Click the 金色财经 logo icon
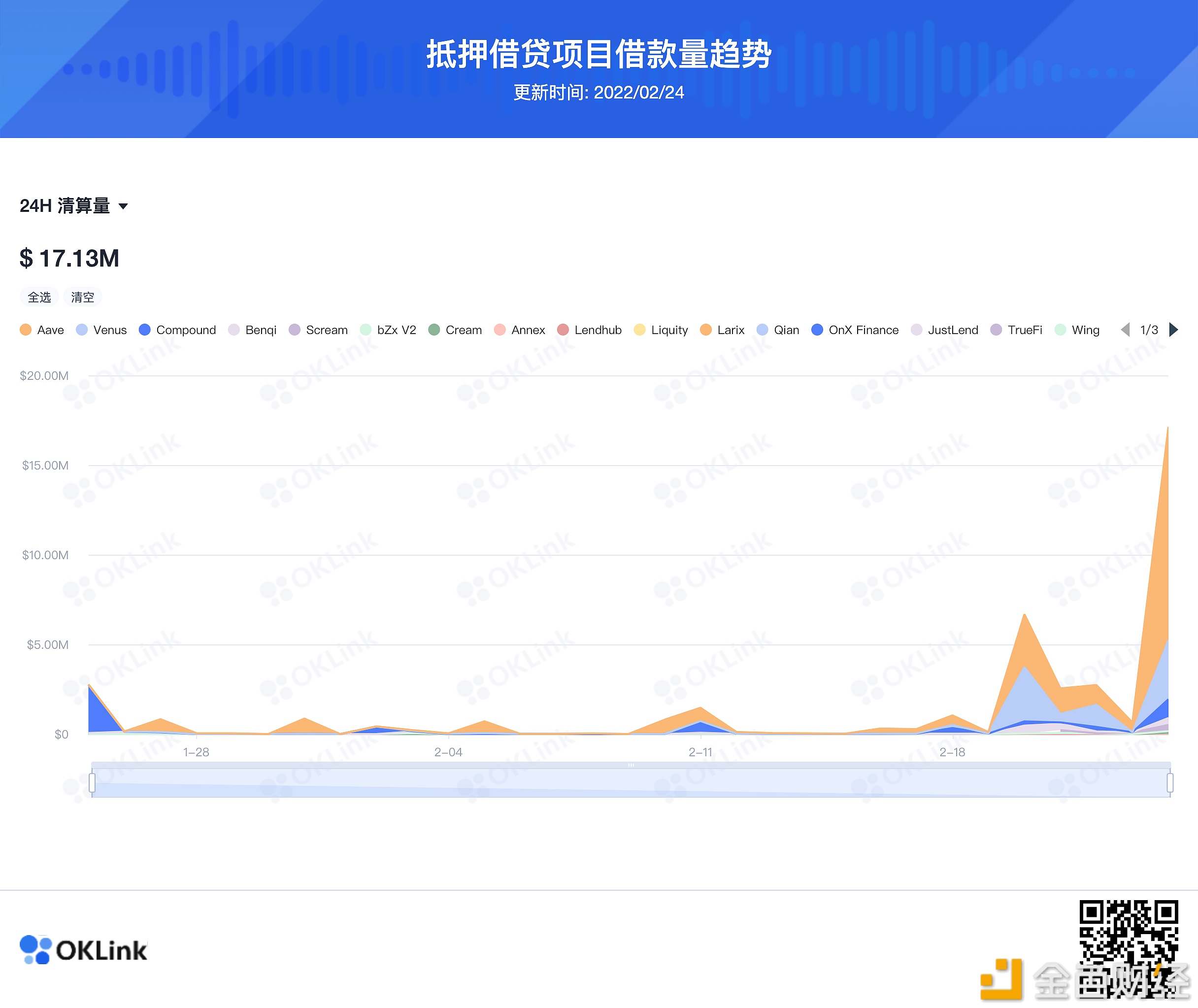 click(1000, 979)
